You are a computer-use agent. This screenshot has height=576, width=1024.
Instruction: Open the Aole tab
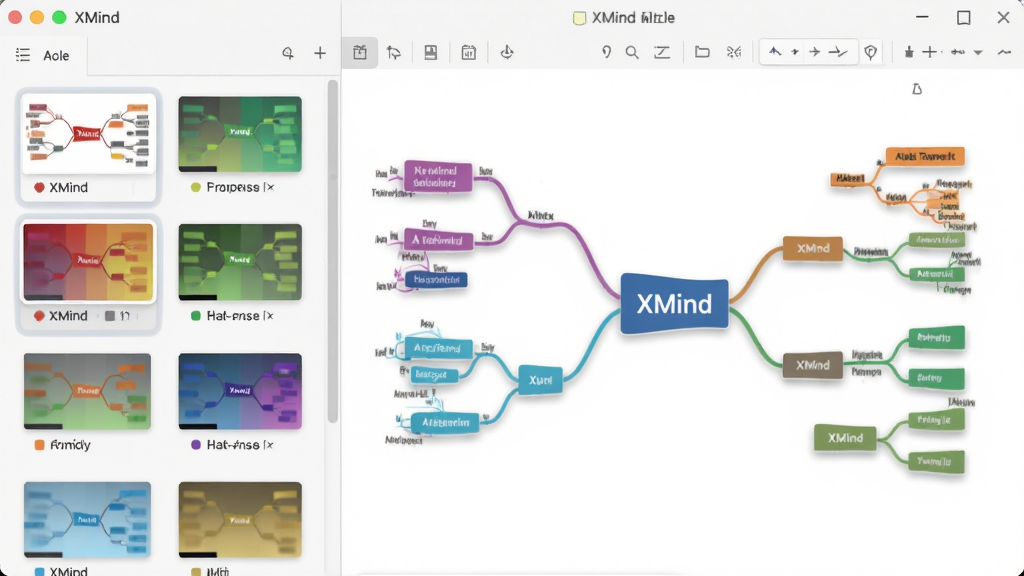tap(56, 56)
